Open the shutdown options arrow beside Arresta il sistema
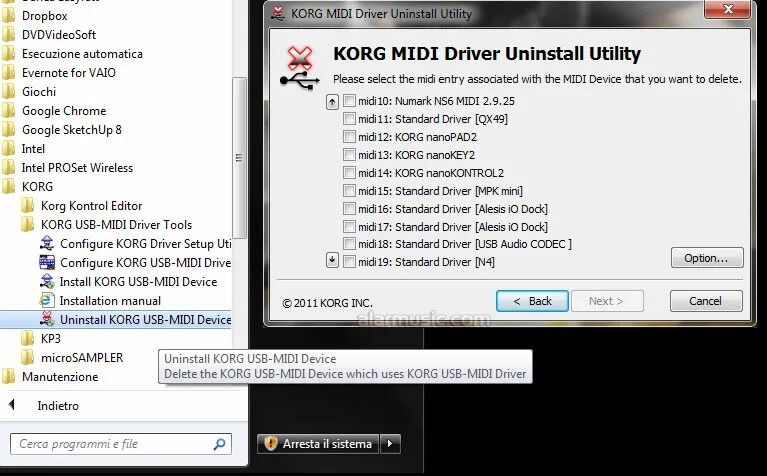Screen dimensions: 767x476 tap(390, 444)
